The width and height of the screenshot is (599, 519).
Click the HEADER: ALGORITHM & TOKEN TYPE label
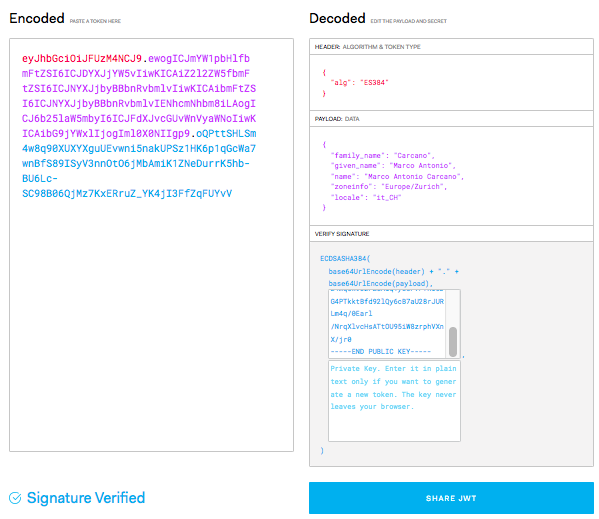click(x=367, y=47)
